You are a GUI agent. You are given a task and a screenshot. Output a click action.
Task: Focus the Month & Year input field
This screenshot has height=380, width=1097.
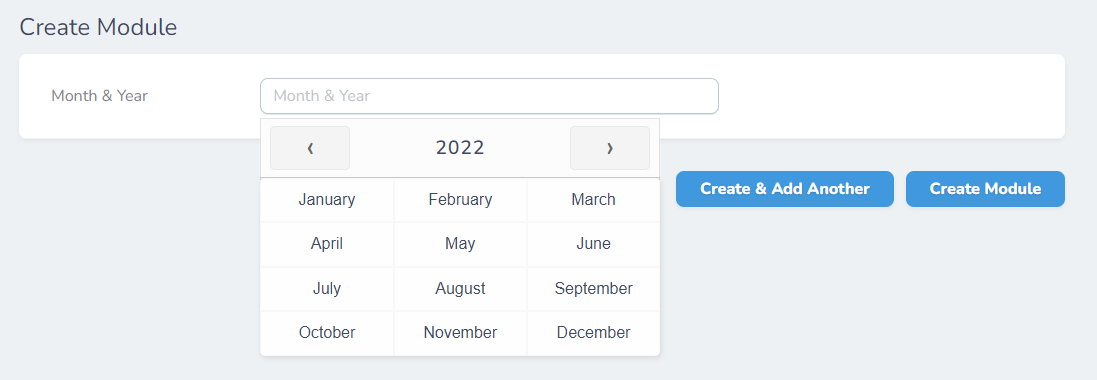point(489,96)
